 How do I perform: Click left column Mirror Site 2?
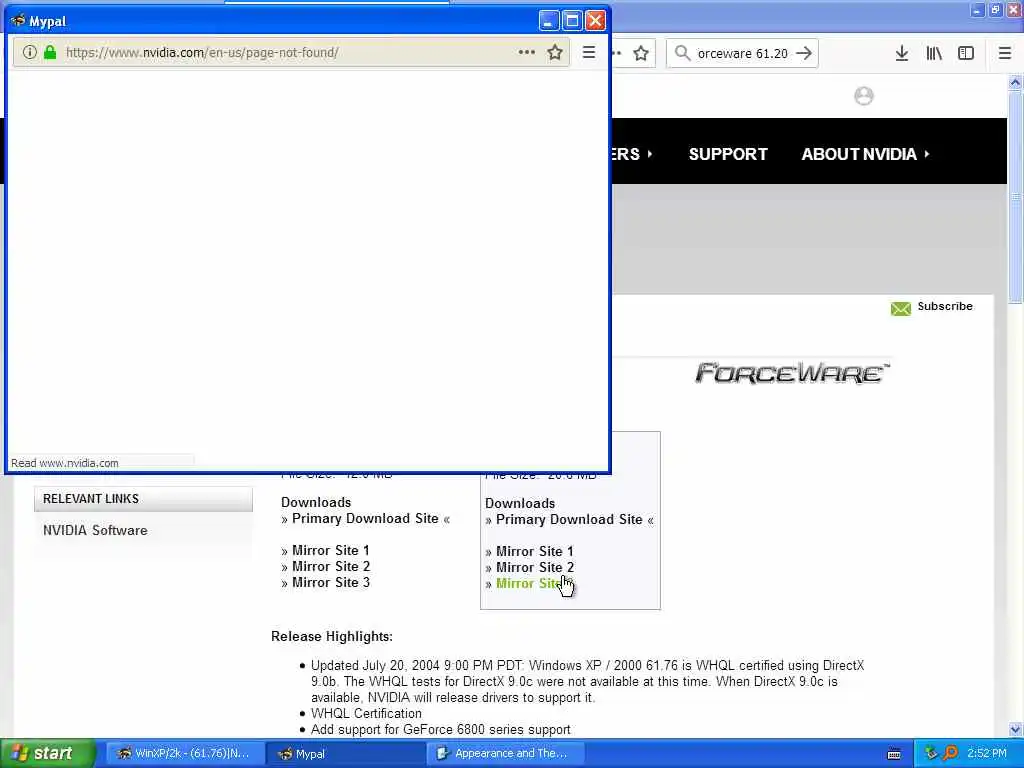331,566
